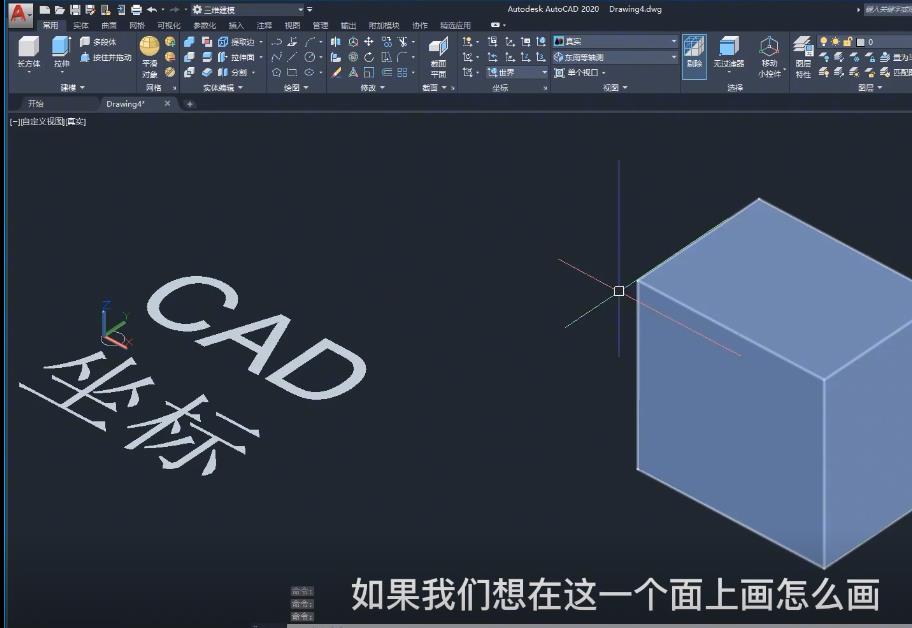Toggle the freeze sun icon for layer 0
The width and height of the screenshot is (912, 628).
[x=835, y=41]
